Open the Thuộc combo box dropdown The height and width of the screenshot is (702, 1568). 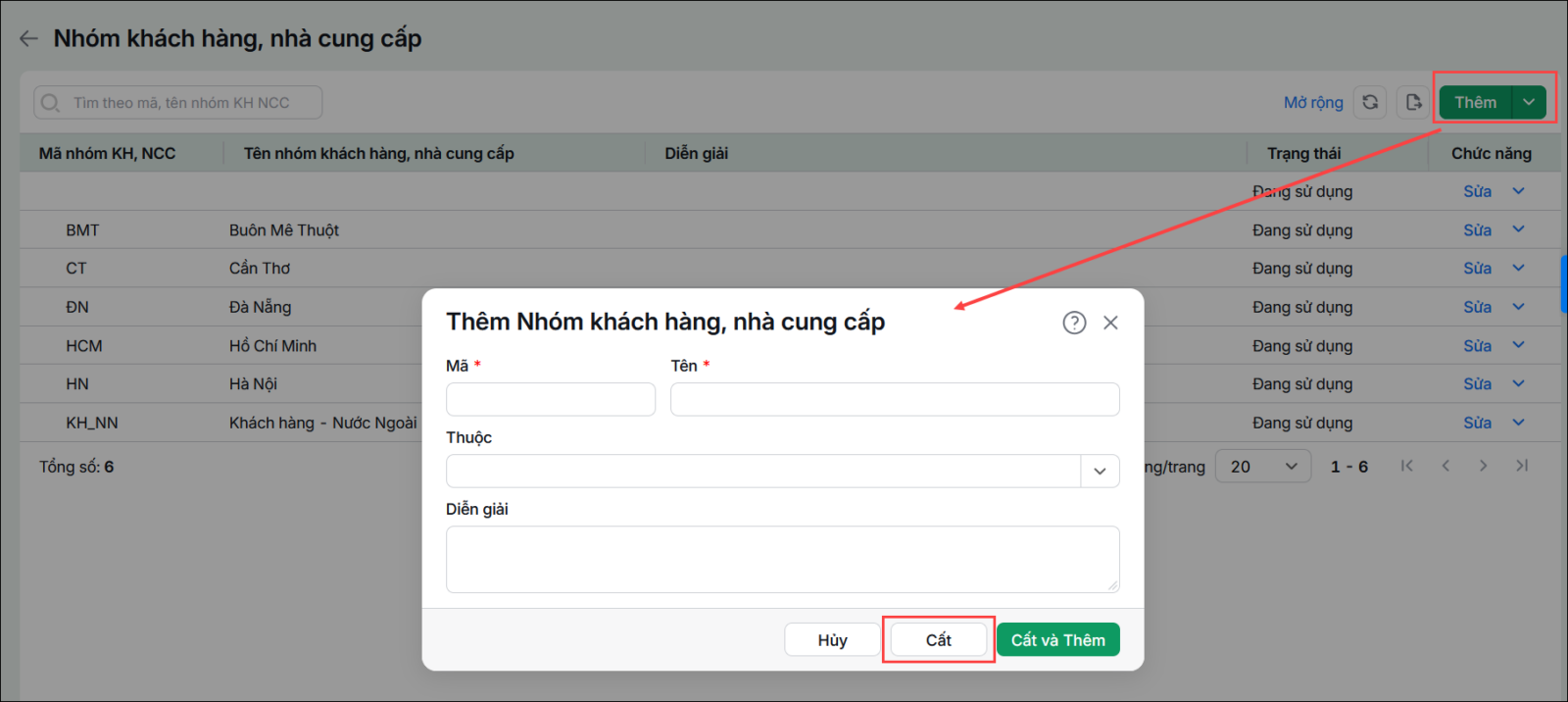[1100, 472]
